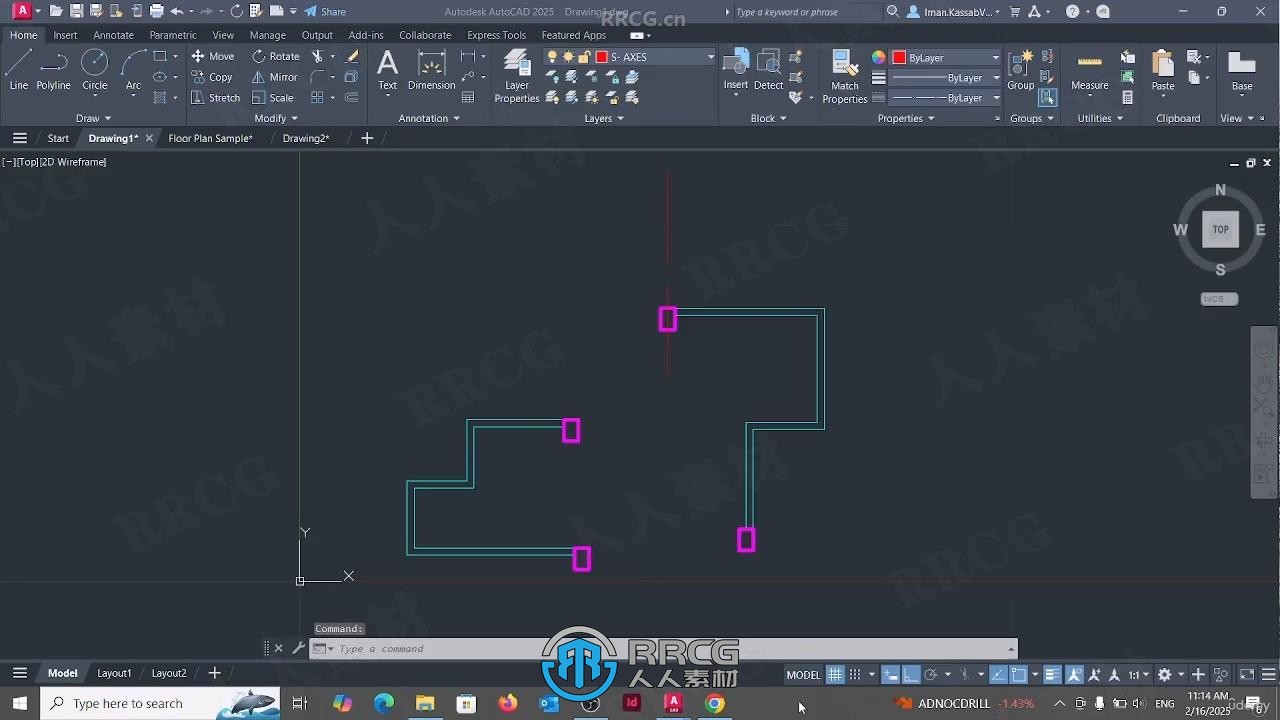Open the Express Tools ribbon tab
The image size is (1280, 720).
click(x=496, y=35)
